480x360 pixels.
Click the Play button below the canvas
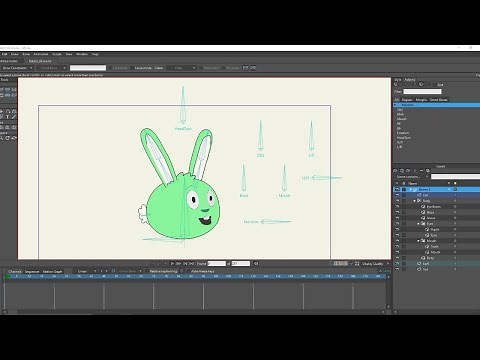coord(172,263)
